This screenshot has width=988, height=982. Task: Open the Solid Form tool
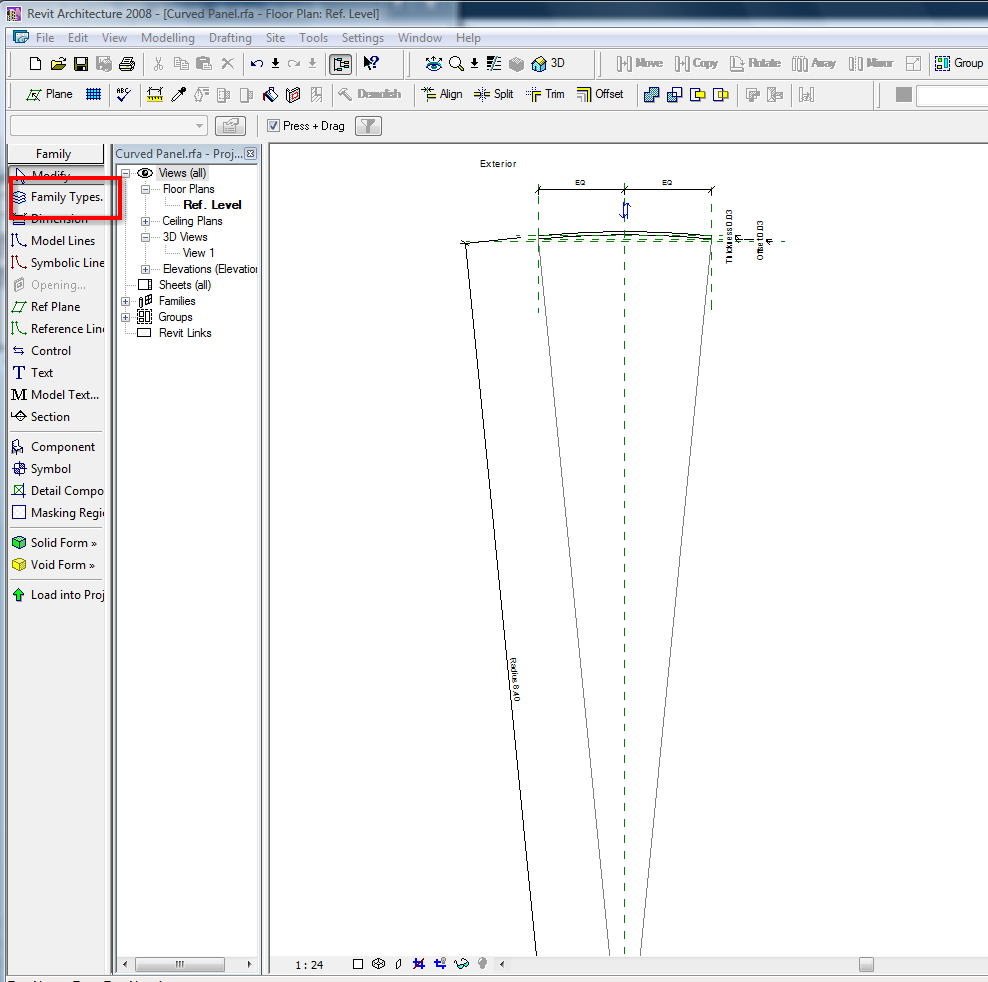(63, 543)
